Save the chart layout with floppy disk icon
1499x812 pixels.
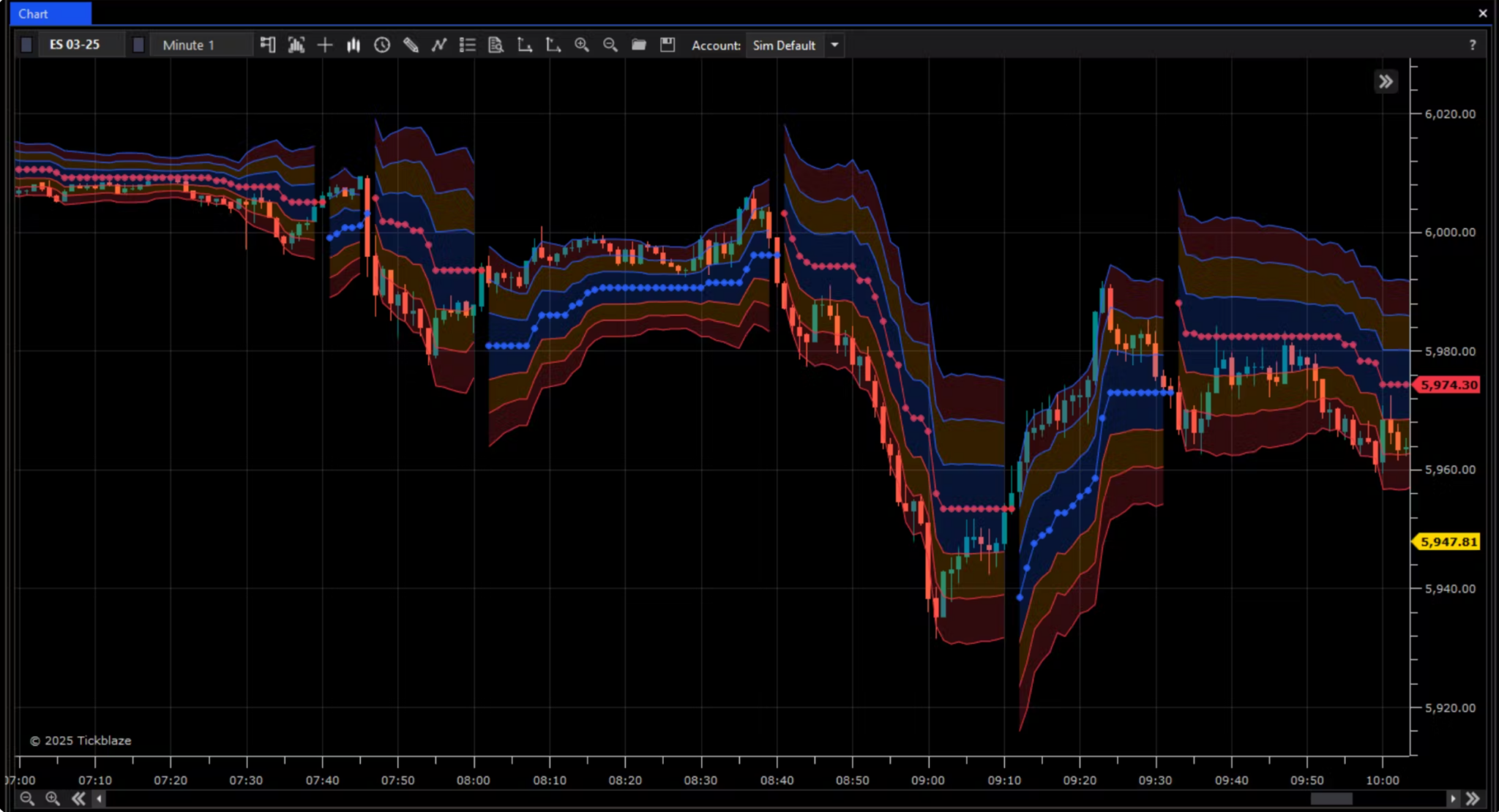667,45
